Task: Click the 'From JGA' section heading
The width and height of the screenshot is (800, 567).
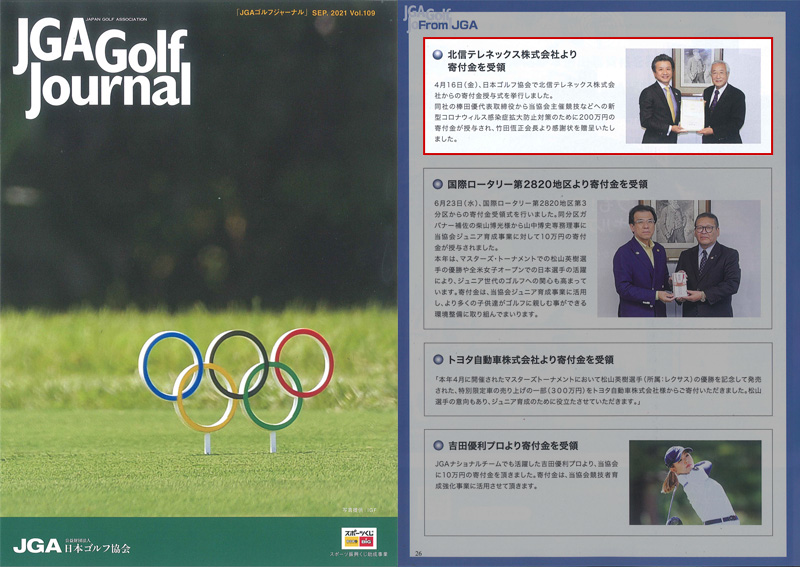Action: [x=448, y=24]
